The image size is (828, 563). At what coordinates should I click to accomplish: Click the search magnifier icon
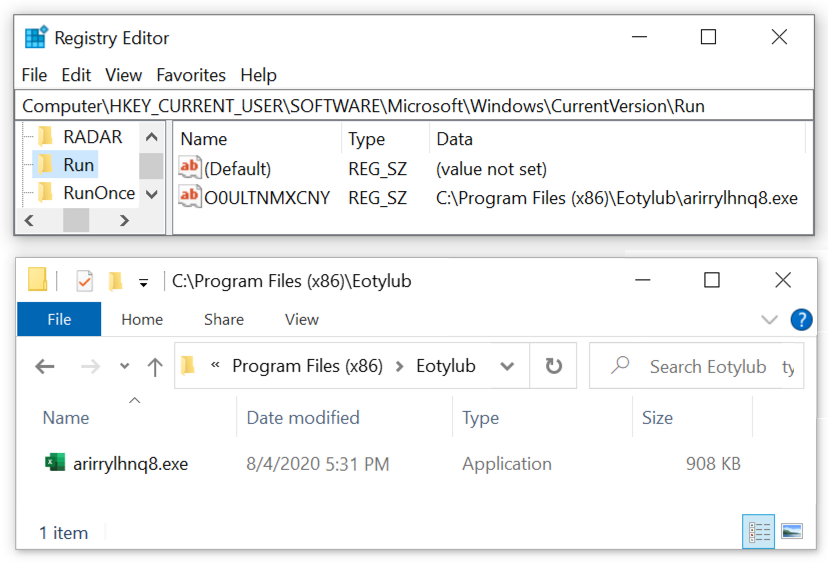(620, 365)
